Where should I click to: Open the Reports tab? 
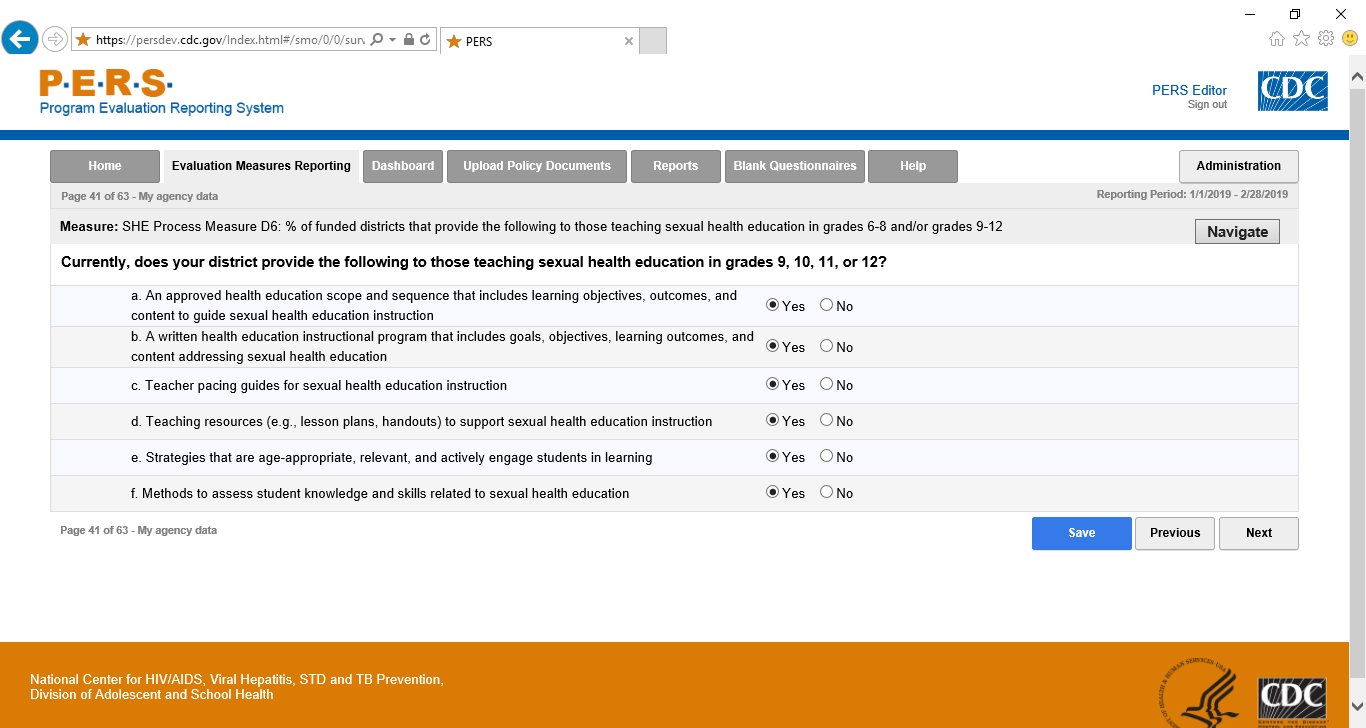click(676, 166)
